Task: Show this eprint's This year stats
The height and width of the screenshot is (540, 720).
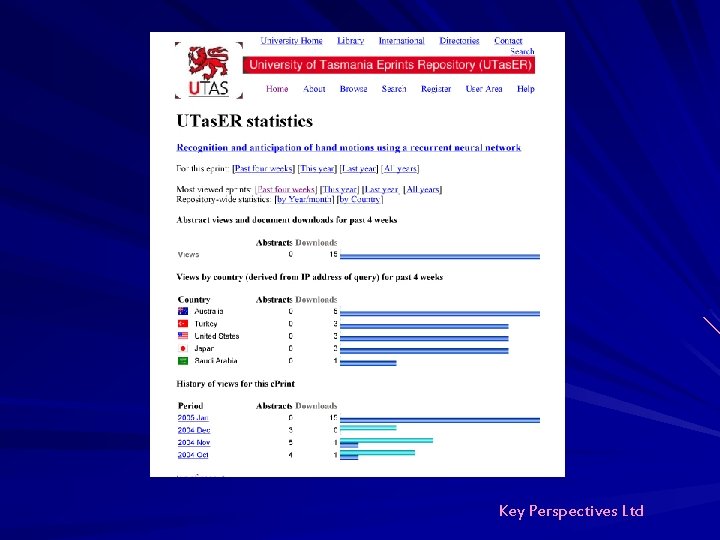Action: coord(317,169)
